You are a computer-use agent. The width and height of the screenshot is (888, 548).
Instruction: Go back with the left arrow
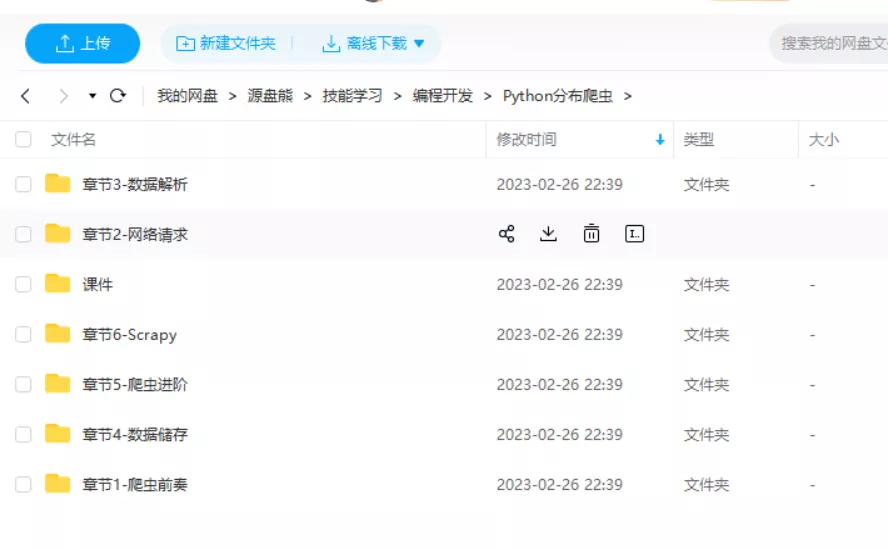tap(26, 96)
